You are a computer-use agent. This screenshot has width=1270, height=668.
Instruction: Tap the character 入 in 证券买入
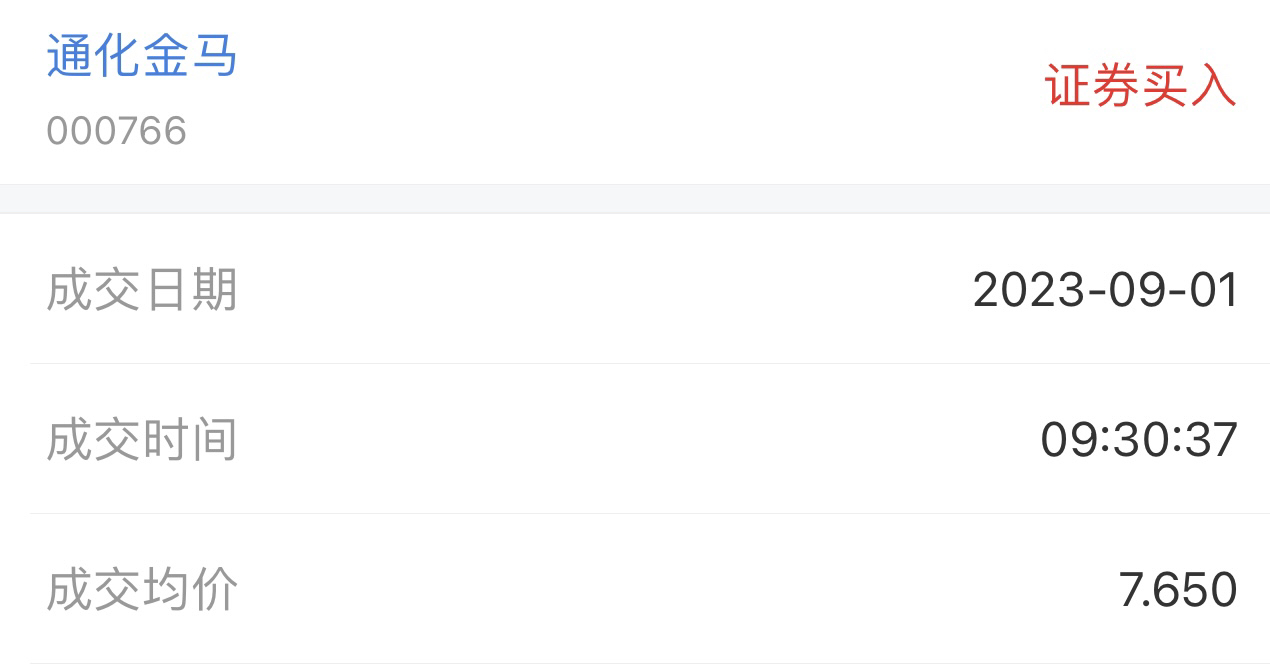pos(1214,86)
